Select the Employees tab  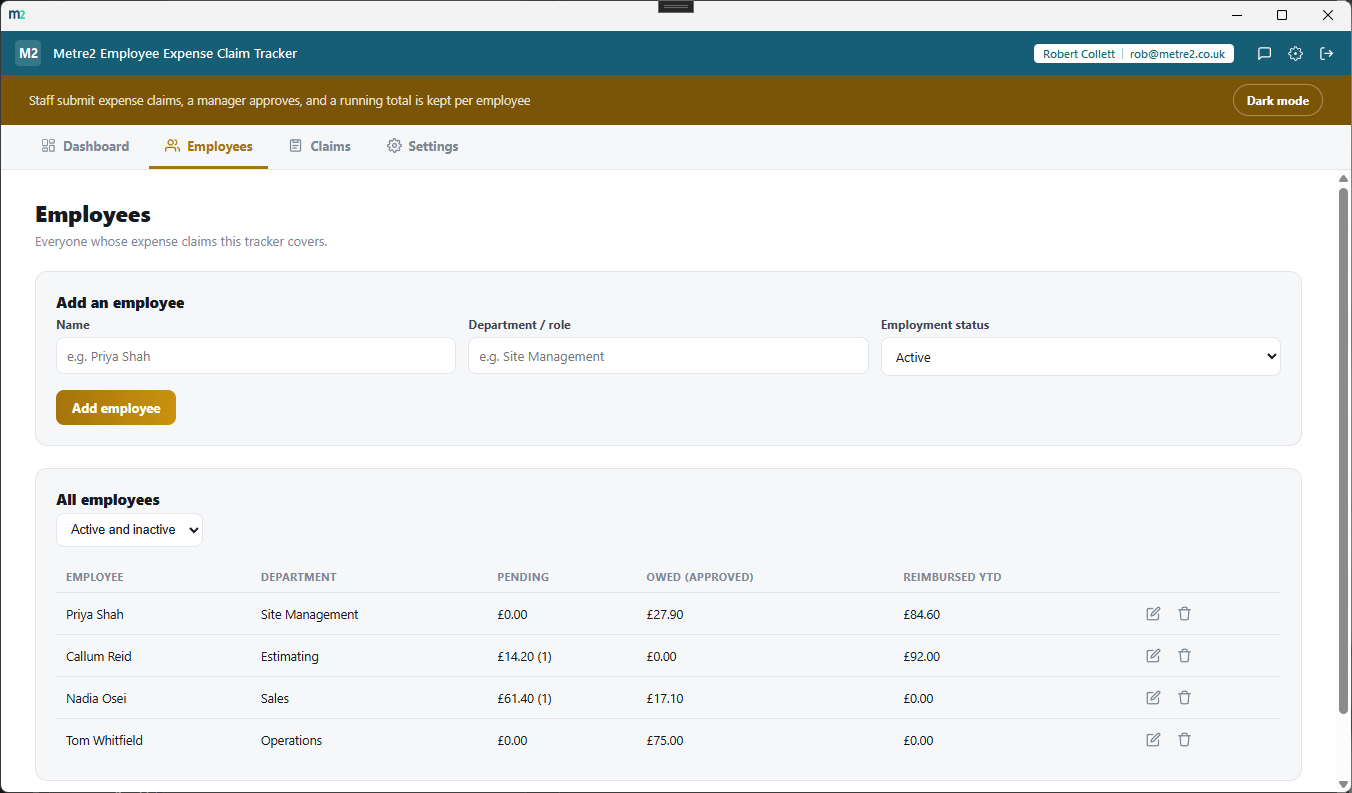(209, 146)
